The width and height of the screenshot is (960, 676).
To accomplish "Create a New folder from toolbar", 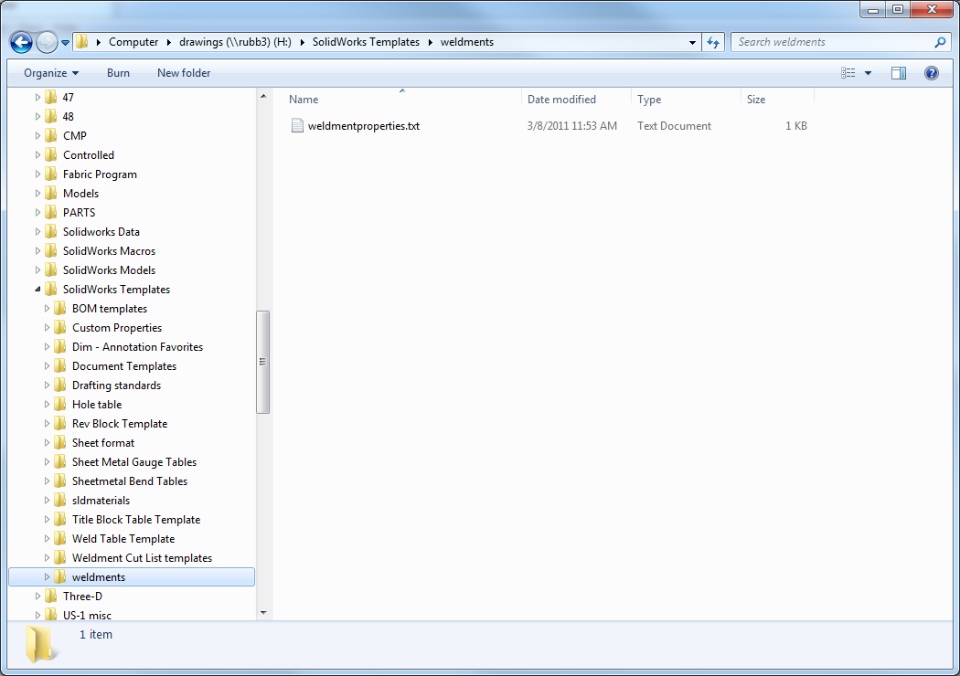I will pyautogui.click(x=184, y=73).
